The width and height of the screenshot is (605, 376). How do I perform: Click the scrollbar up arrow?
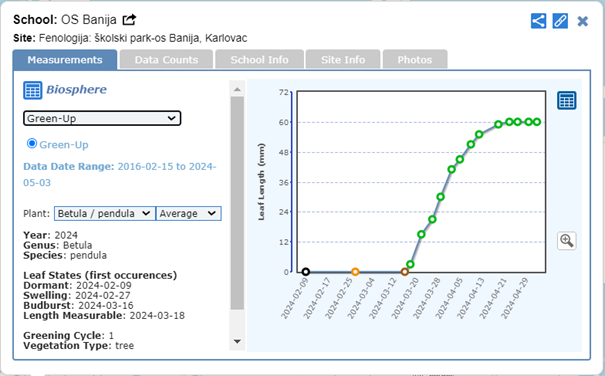tap(237, 89)
